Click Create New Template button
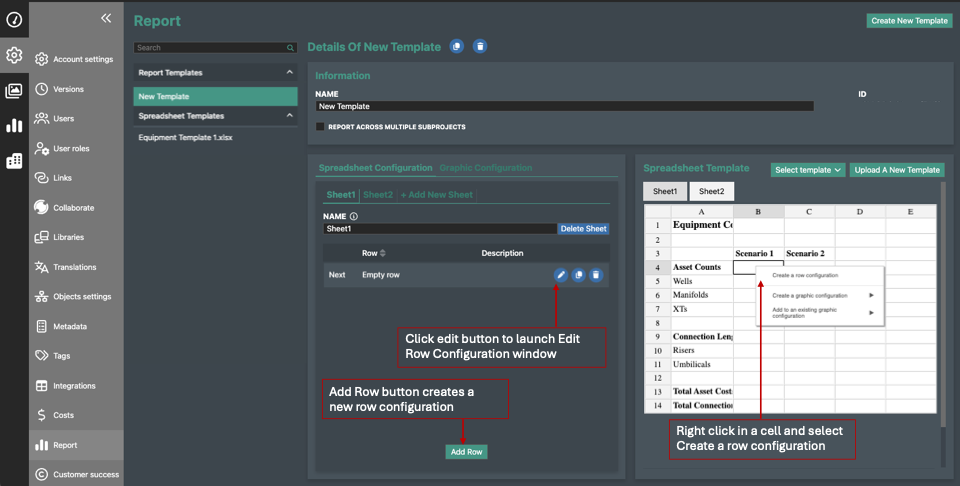 click(x=909, y=20)
